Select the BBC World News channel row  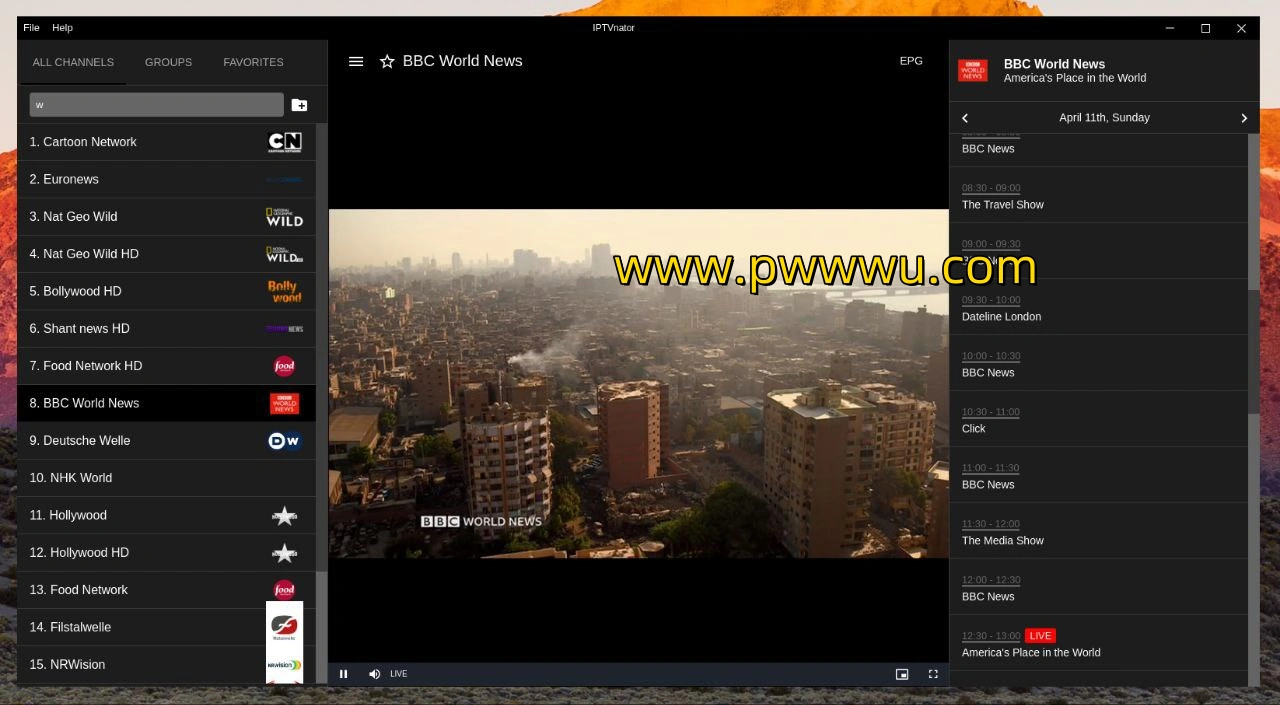[166, 403]
